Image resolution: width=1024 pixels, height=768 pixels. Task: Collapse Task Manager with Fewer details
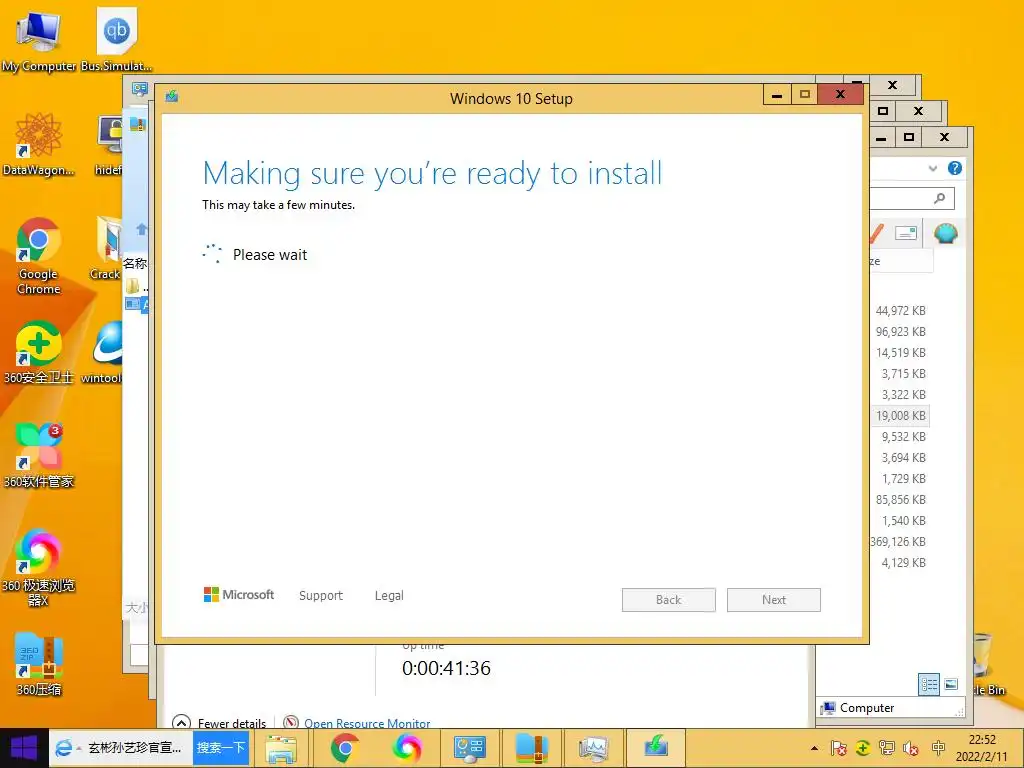tap(219, 723)
